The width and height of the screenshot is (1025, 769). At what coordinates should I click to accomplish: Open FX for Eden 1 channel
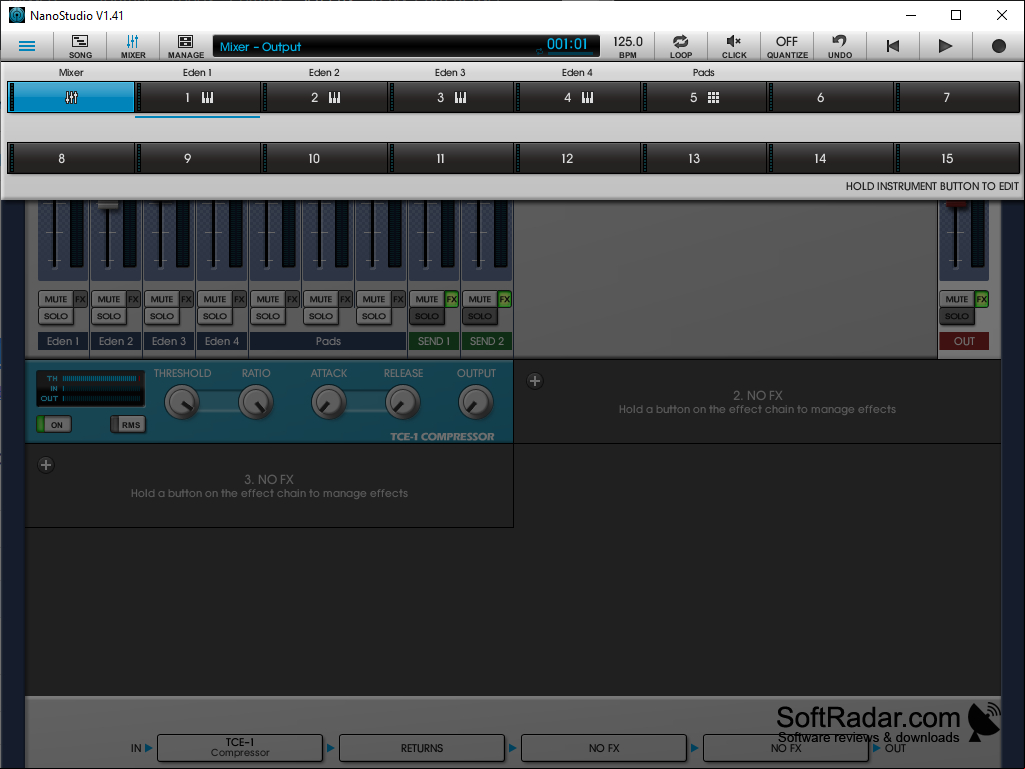point(80,299)
